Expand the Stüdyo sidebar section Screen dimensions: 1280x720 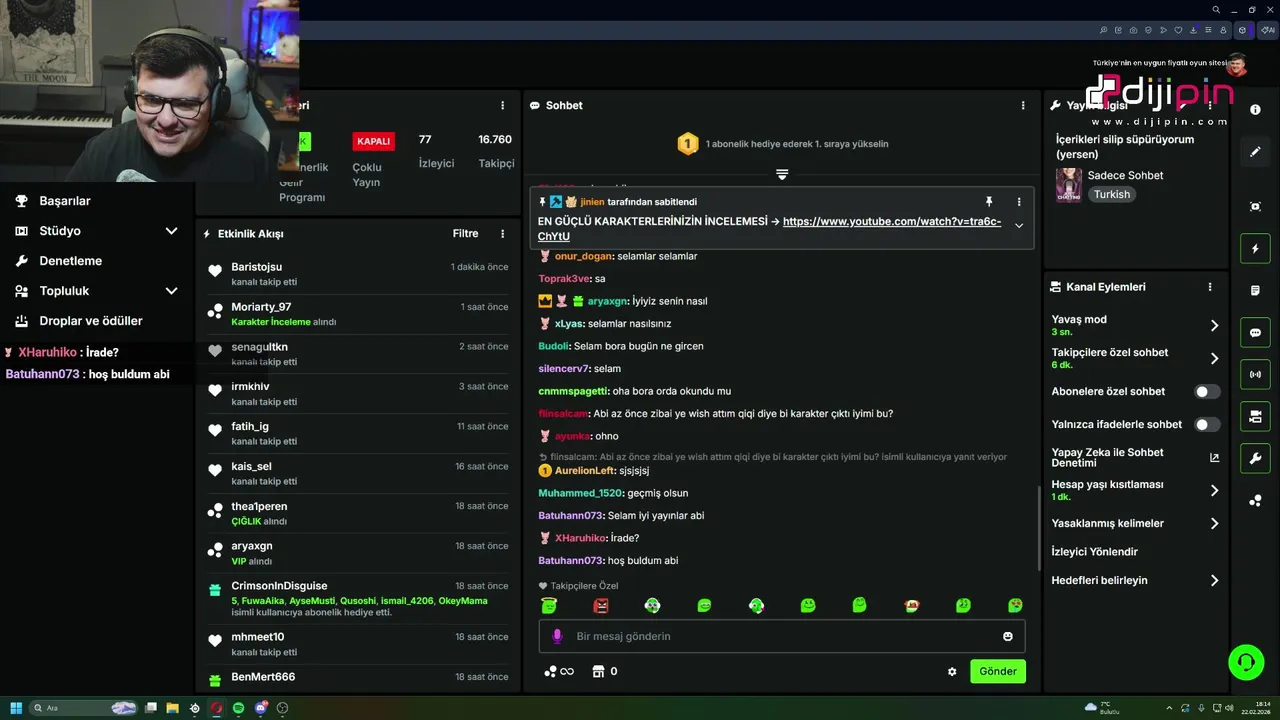95,231
